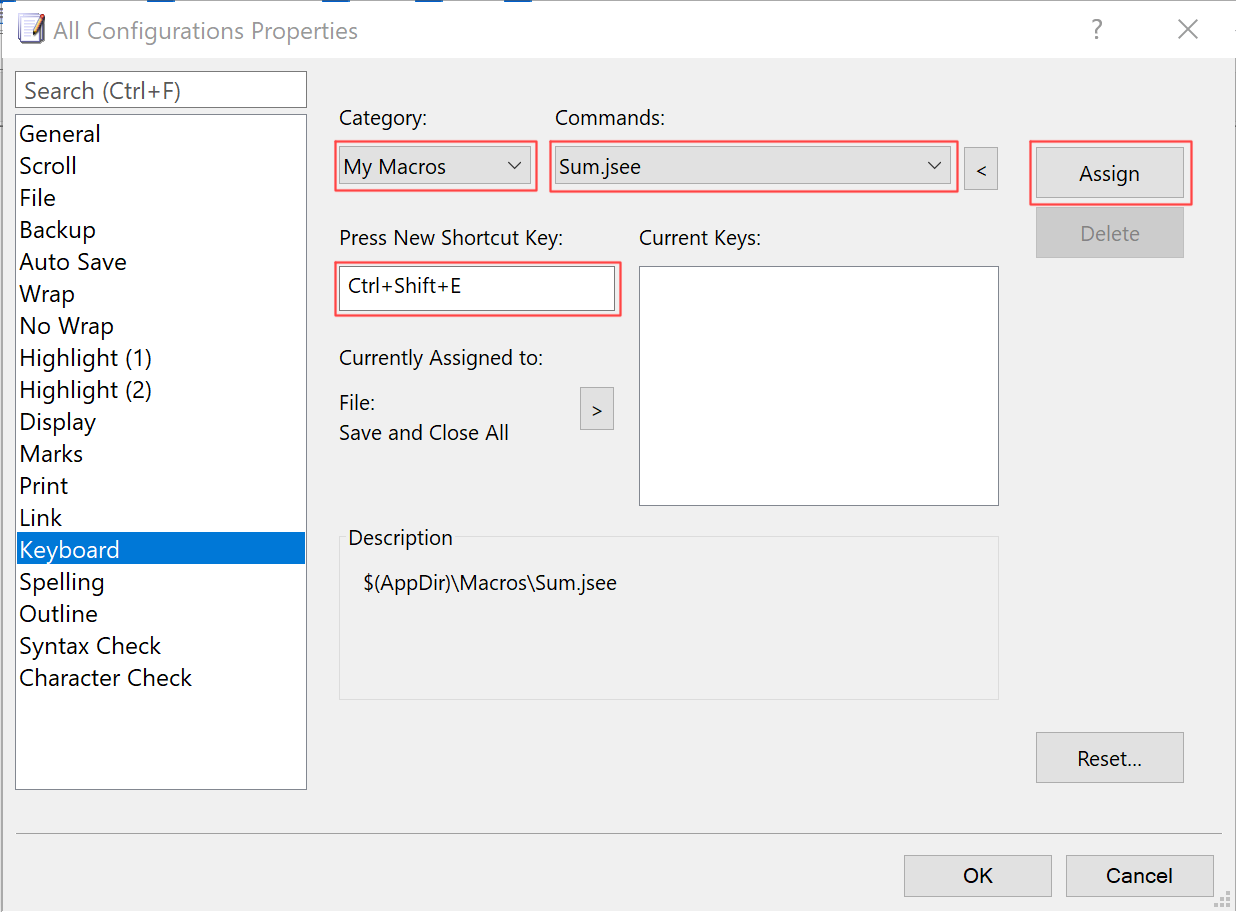The height and width of the screenshot is (912, 1236).
Task: Click the Reset... button
Action: pos(1110,758)
